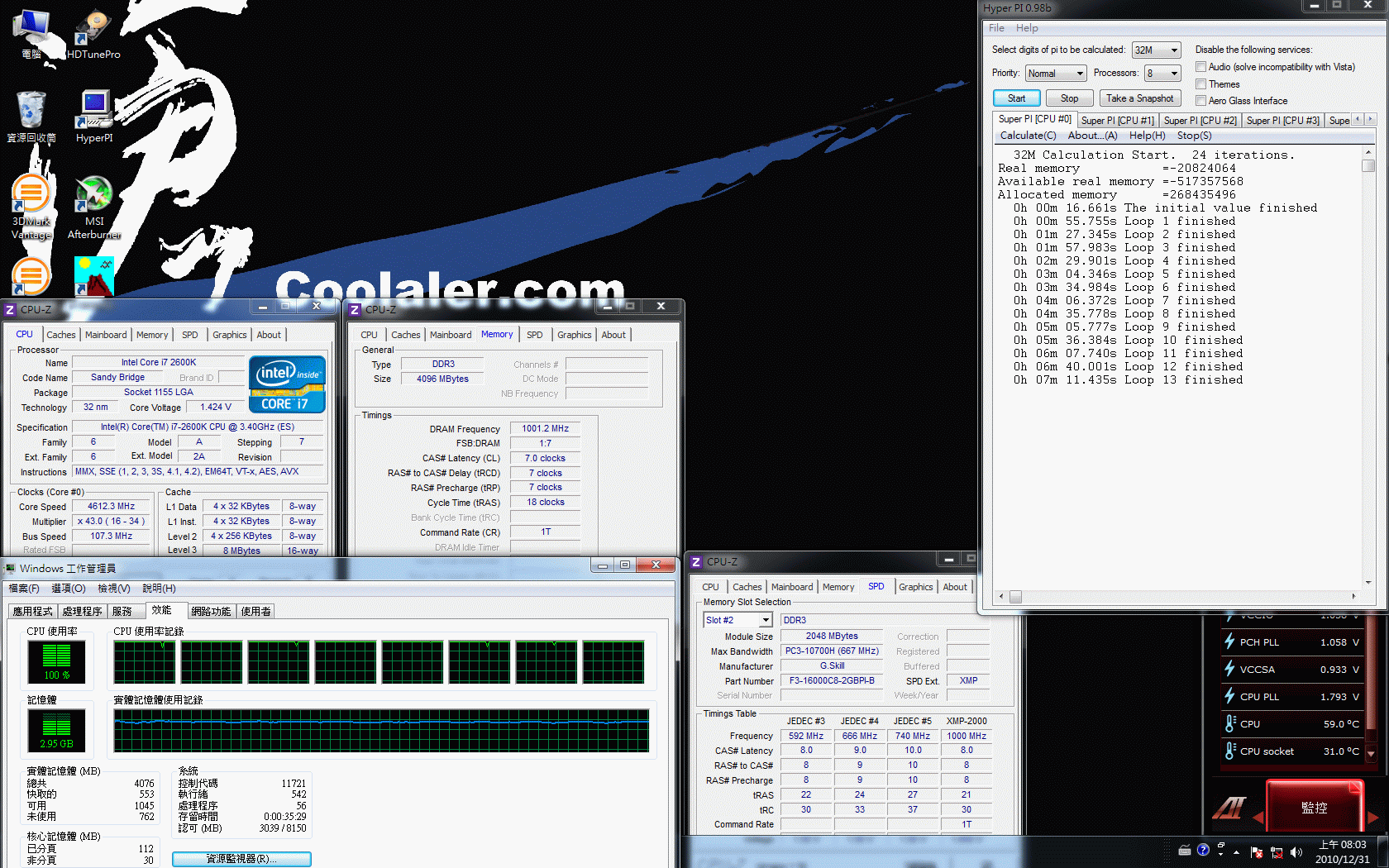Select Super PI [CPU #3] tab
Screen dimensions: 1389x868
1282,121
